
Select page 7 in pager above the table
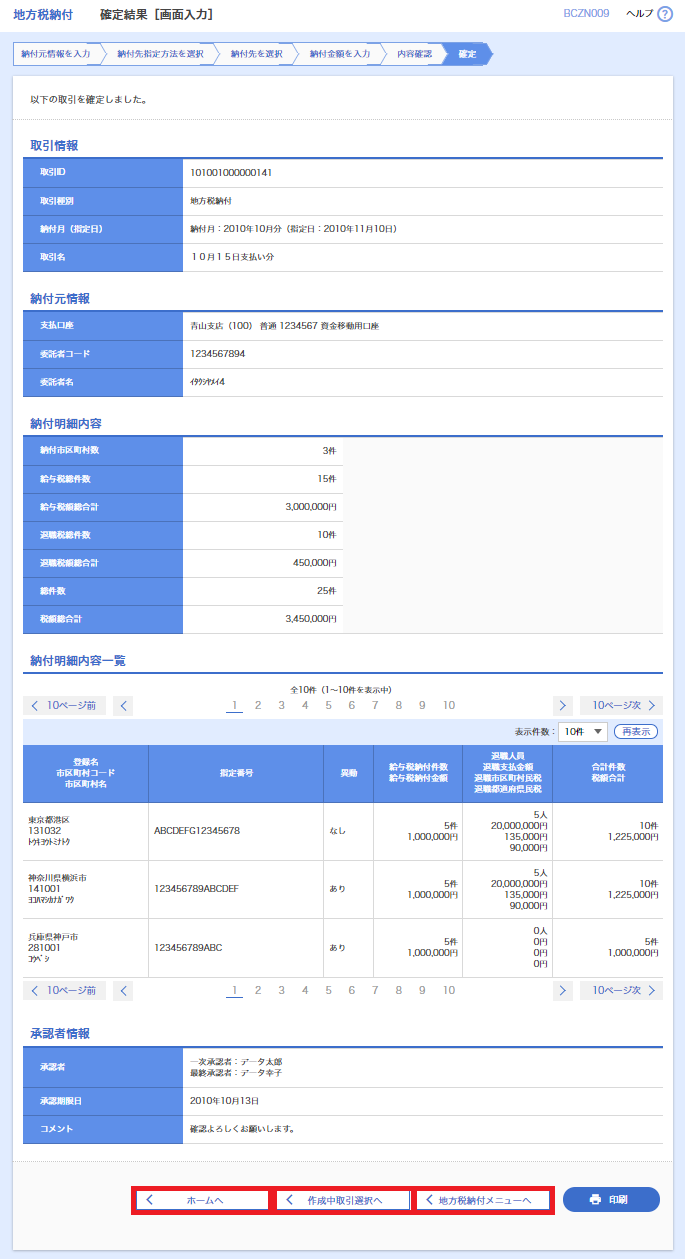pos(375,706)
